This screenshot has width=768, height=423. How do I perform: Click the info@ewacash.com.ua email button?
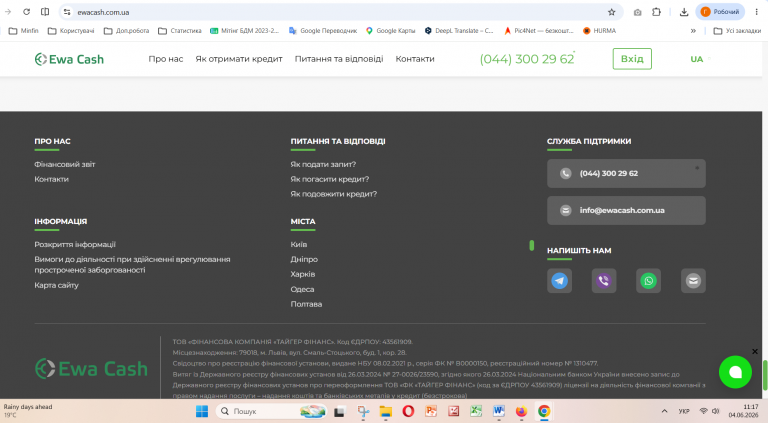pyautogui.click(x=626, y=211)
